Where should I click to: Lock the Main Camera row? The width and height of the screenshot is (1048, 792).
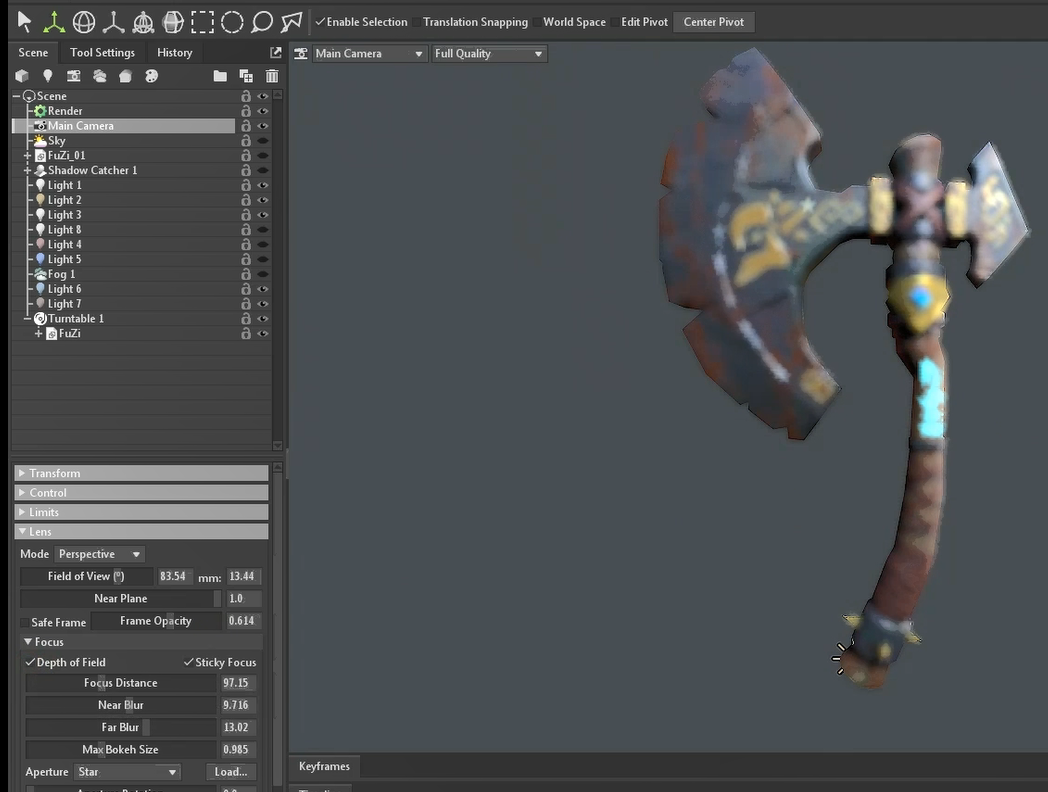246,126
